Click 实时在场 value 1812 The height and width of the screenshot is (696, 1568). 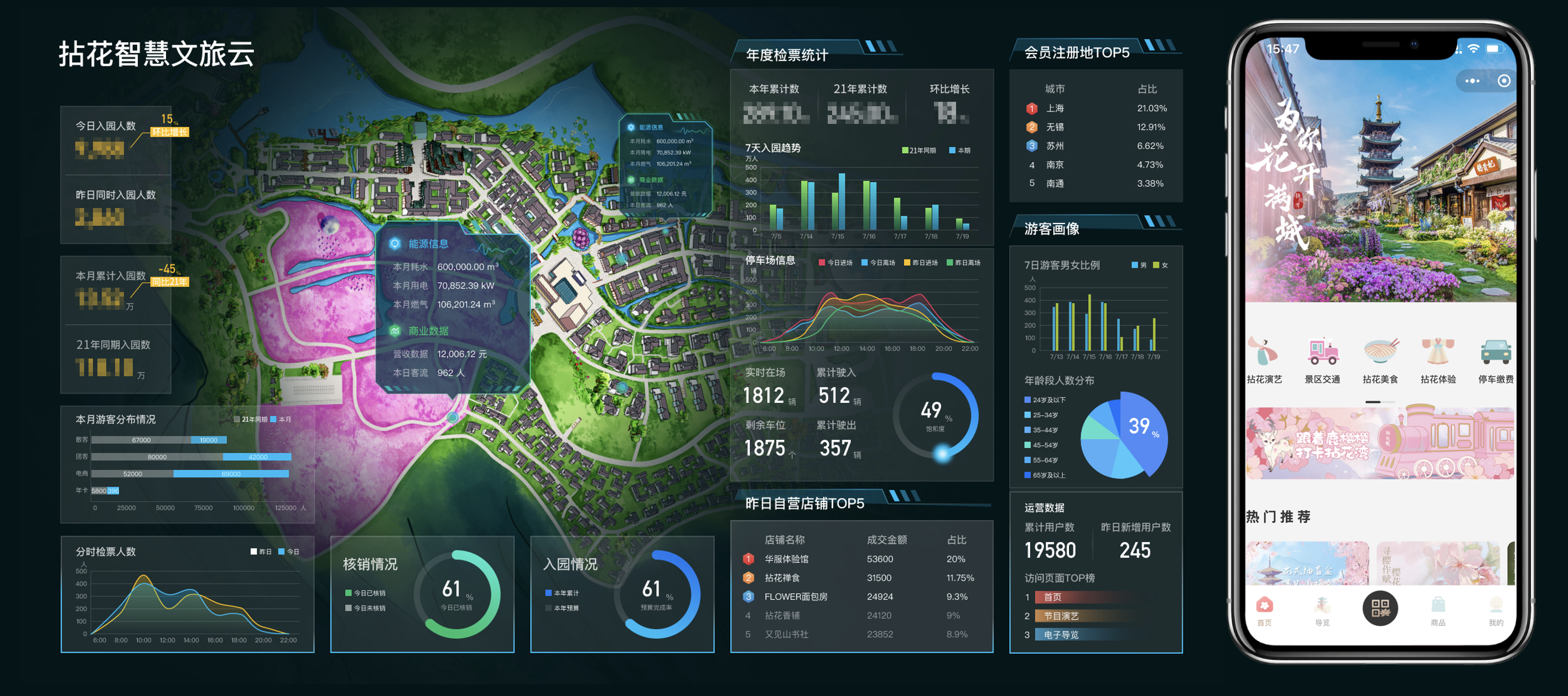tap(764, 396)
